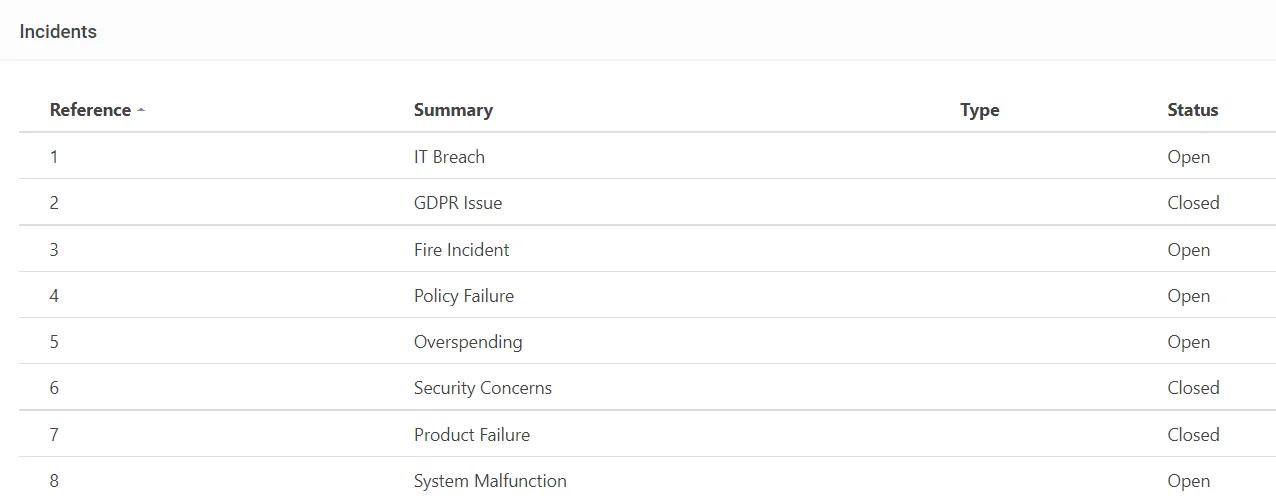Open the System Malfunction incident

[490, 481]
